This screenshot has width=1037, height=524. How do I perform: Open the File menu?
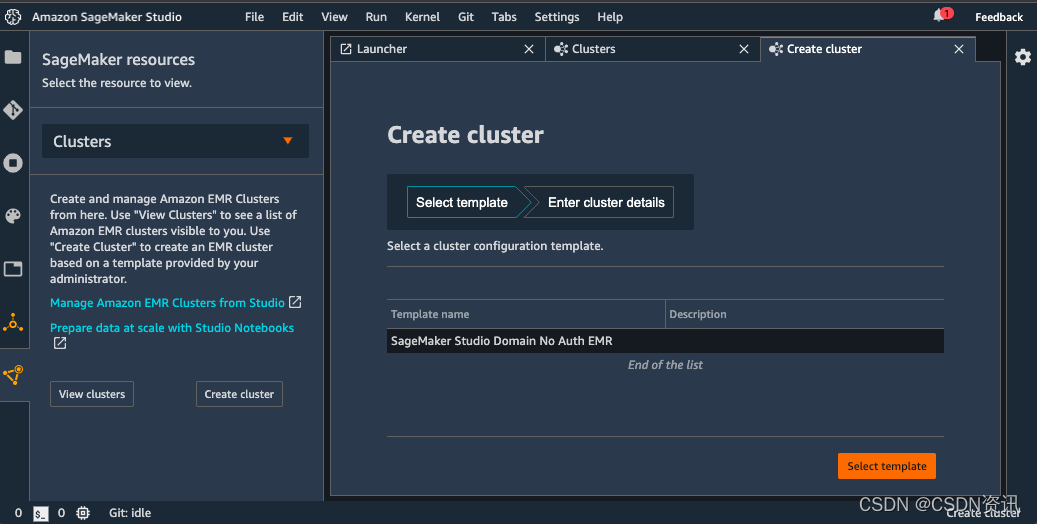[x=254, y=17]
